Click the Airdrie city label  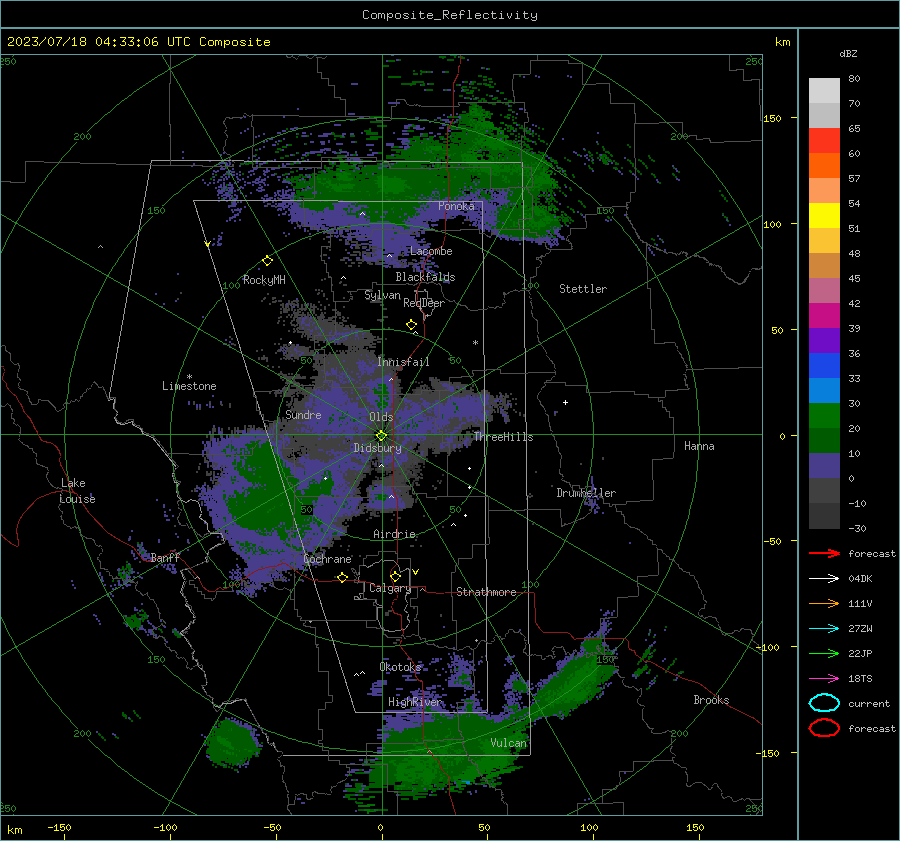[x=394, y=534]
